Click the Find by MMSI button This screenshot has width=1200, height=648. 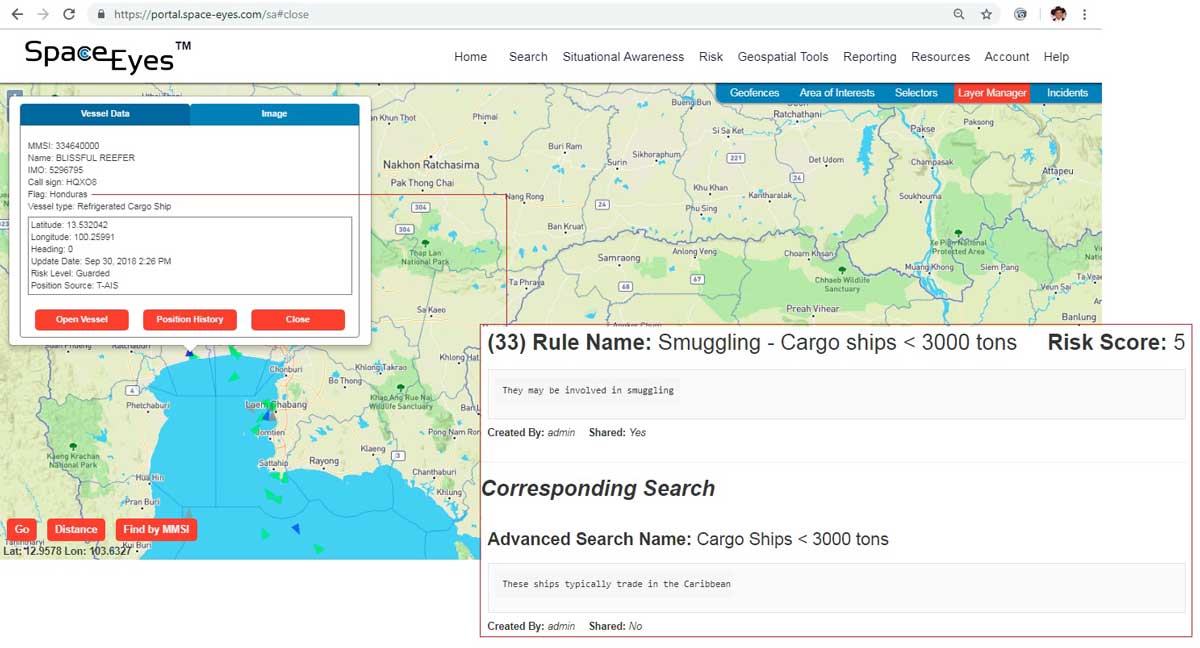click(x=156, y=530)
